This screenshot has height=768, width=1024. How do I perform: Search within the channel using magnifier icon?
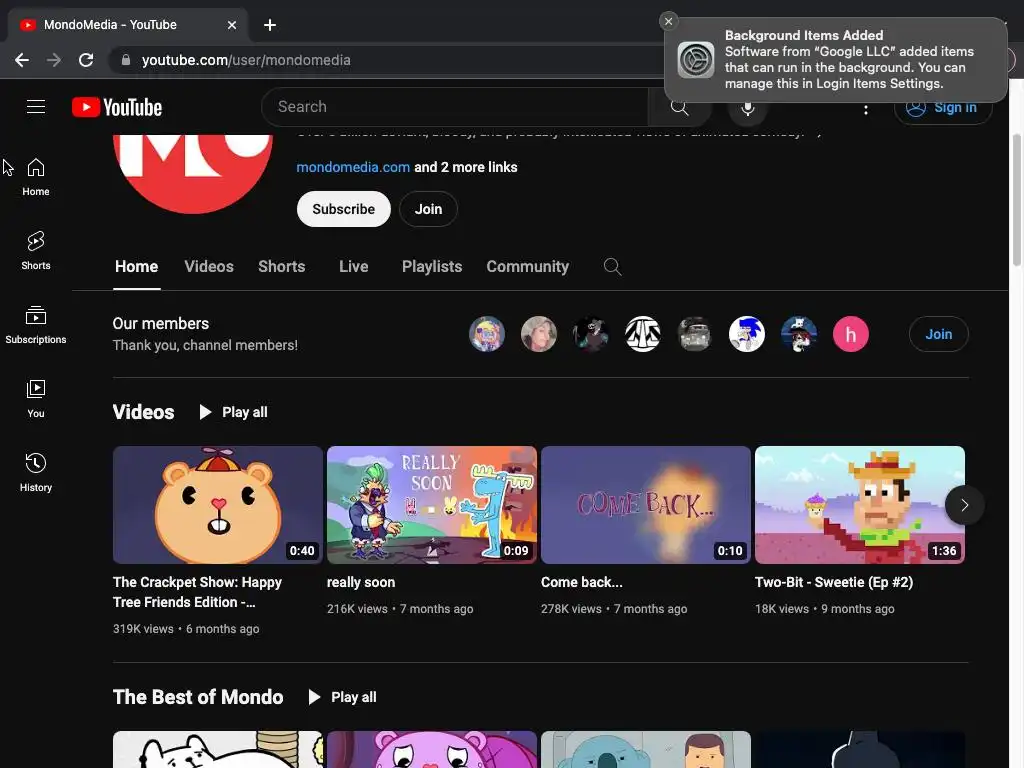pyautogui.click(x=612, y=266)
